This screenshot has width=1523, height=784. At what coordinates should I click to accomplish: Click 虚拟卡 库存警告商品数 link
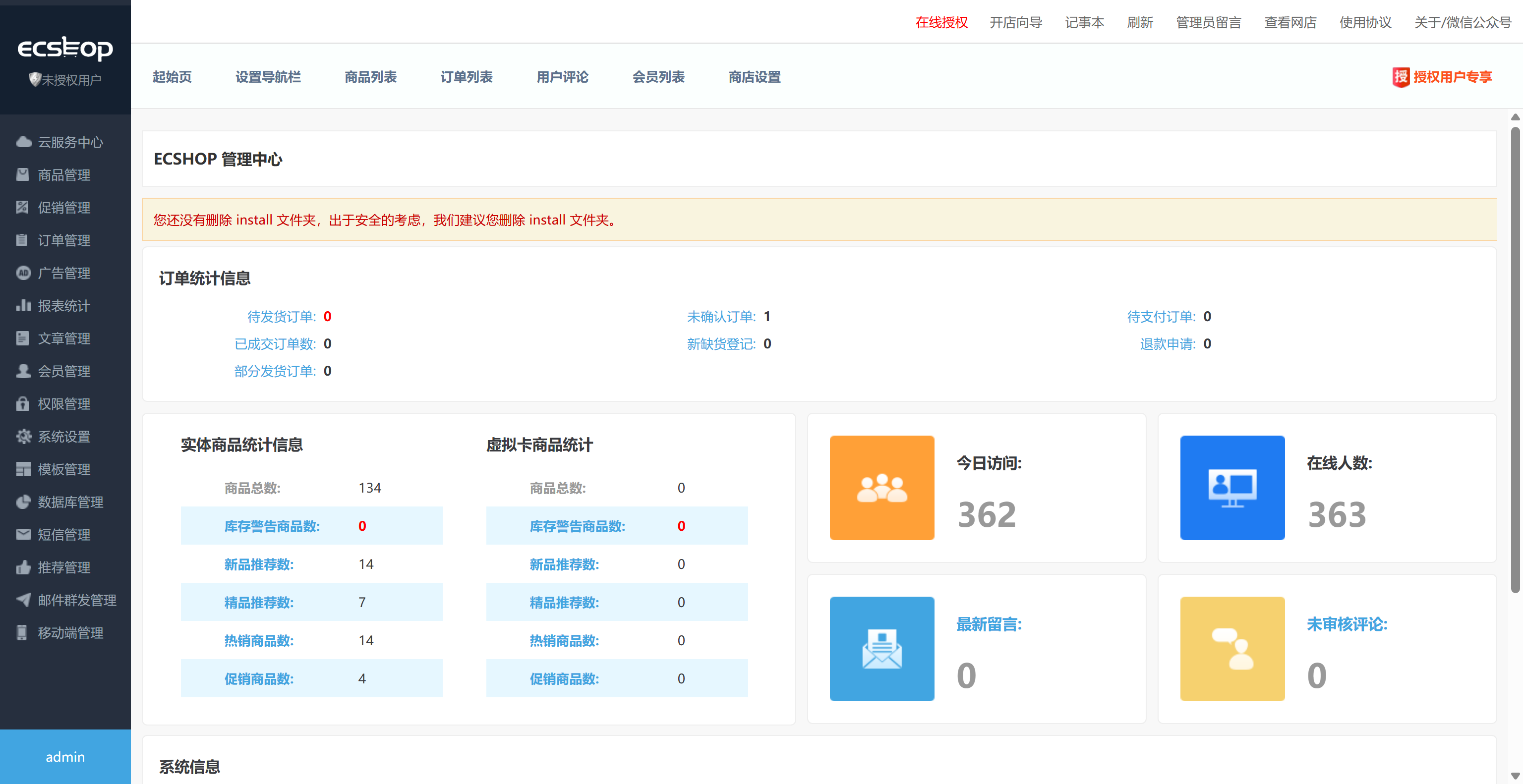pyautogui.click(x=578, y=526)
